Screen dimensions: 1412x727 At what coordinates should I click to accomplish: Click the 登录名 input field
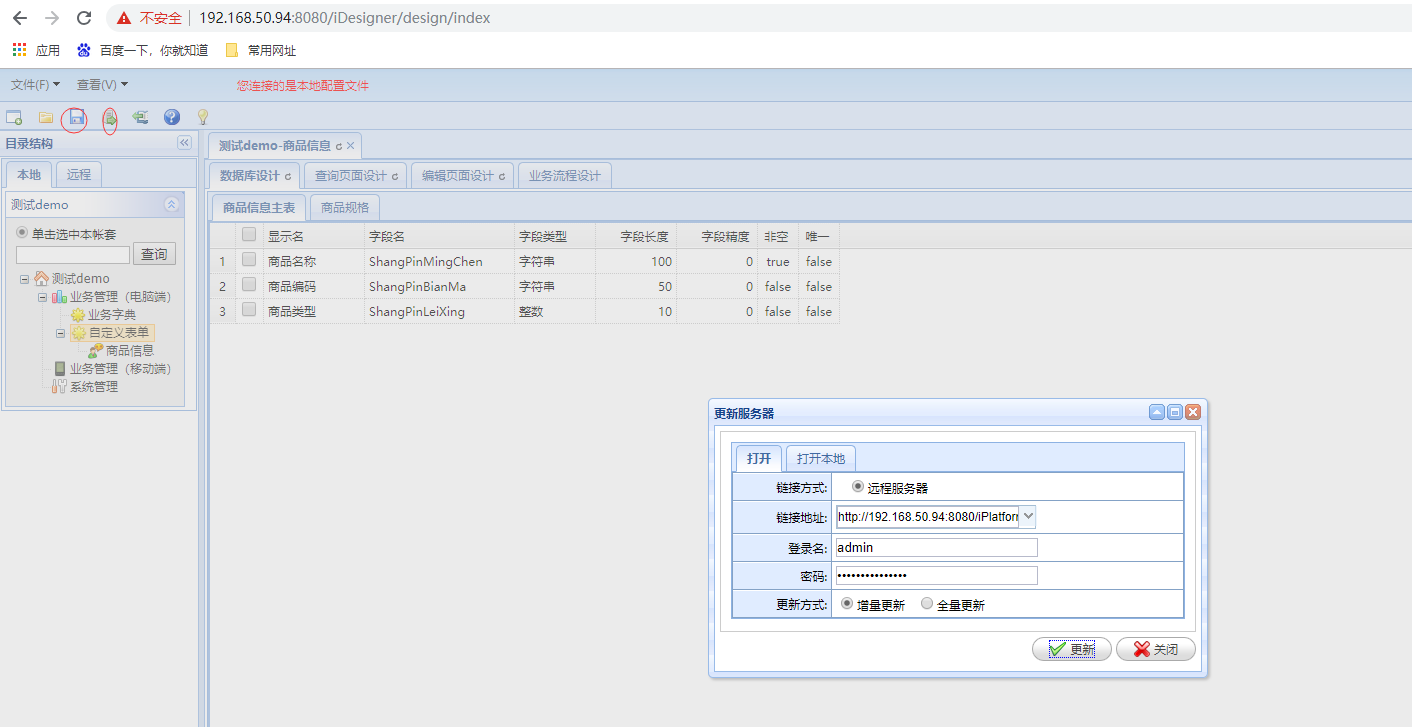tap(936, 547)
